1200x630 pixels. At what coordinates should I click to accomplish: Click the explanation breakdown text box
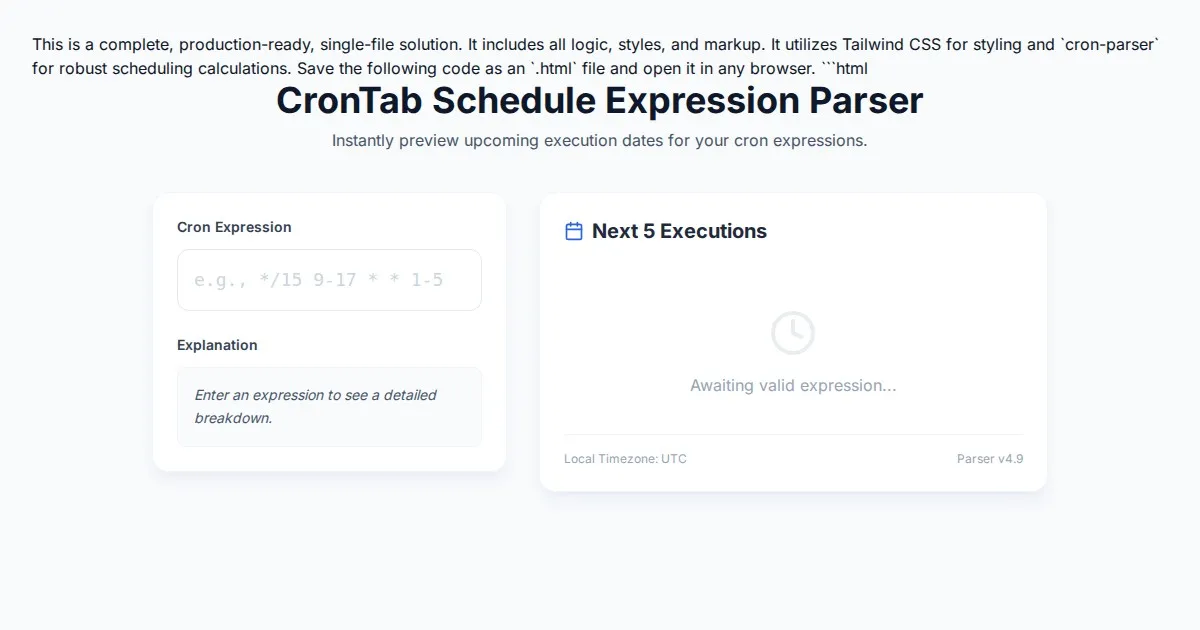(x=329, y=406)
